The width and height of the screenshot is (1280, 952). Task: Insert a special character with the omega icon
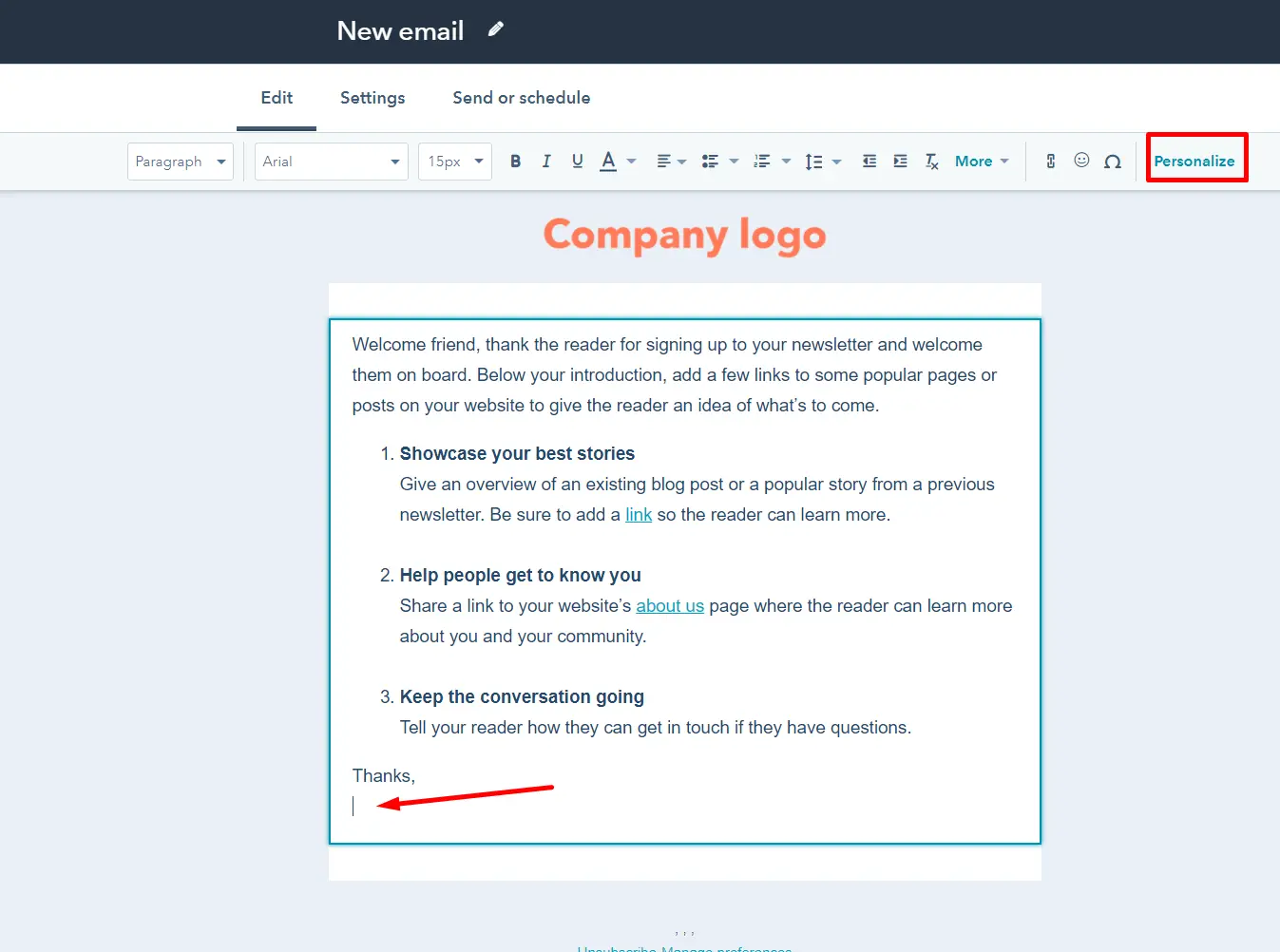pos(1113,161)
